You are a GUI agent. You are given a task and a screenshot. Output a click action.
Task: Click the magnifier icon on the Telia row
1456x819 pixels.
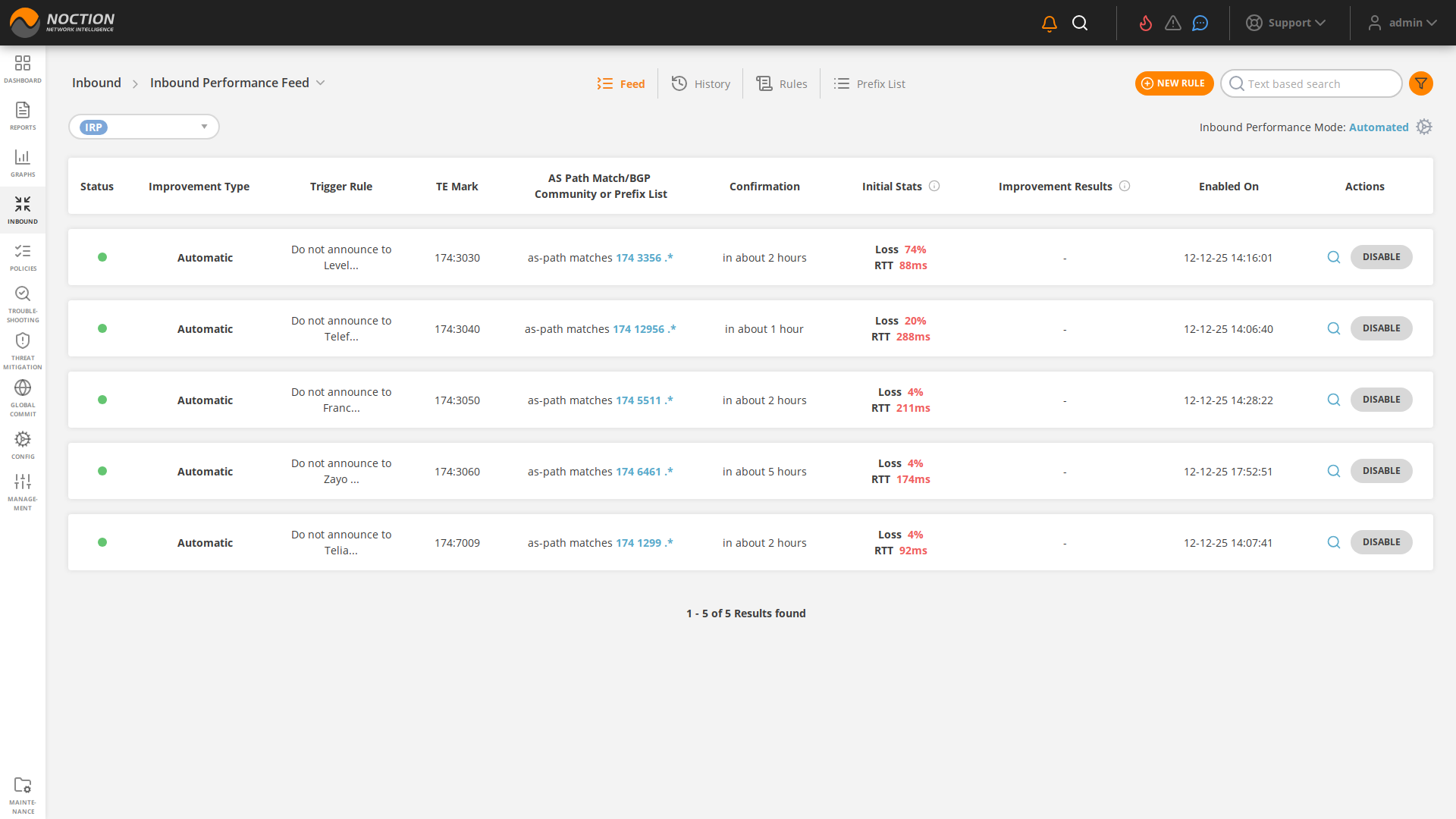(x=1334, y=542)
